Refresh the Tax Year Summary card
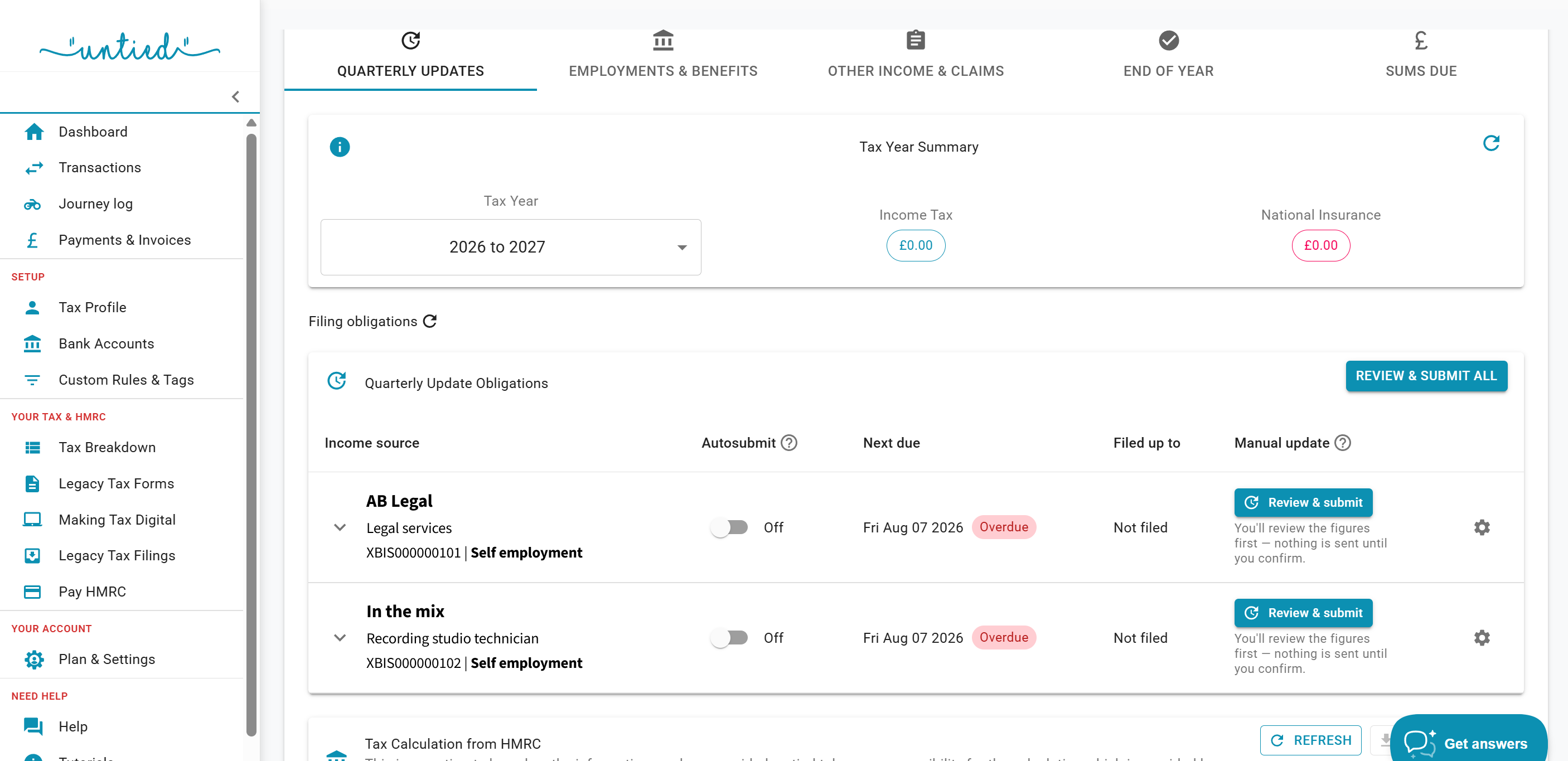This screenshot has width=1568, height=761. (x=1490, y=144)
